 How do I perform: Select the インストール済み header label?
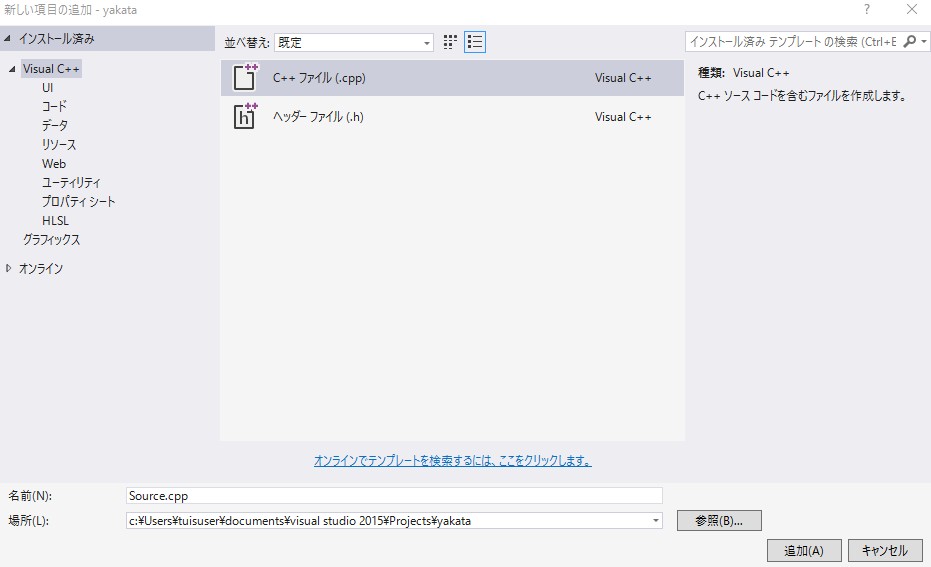[x=56, y=39]
